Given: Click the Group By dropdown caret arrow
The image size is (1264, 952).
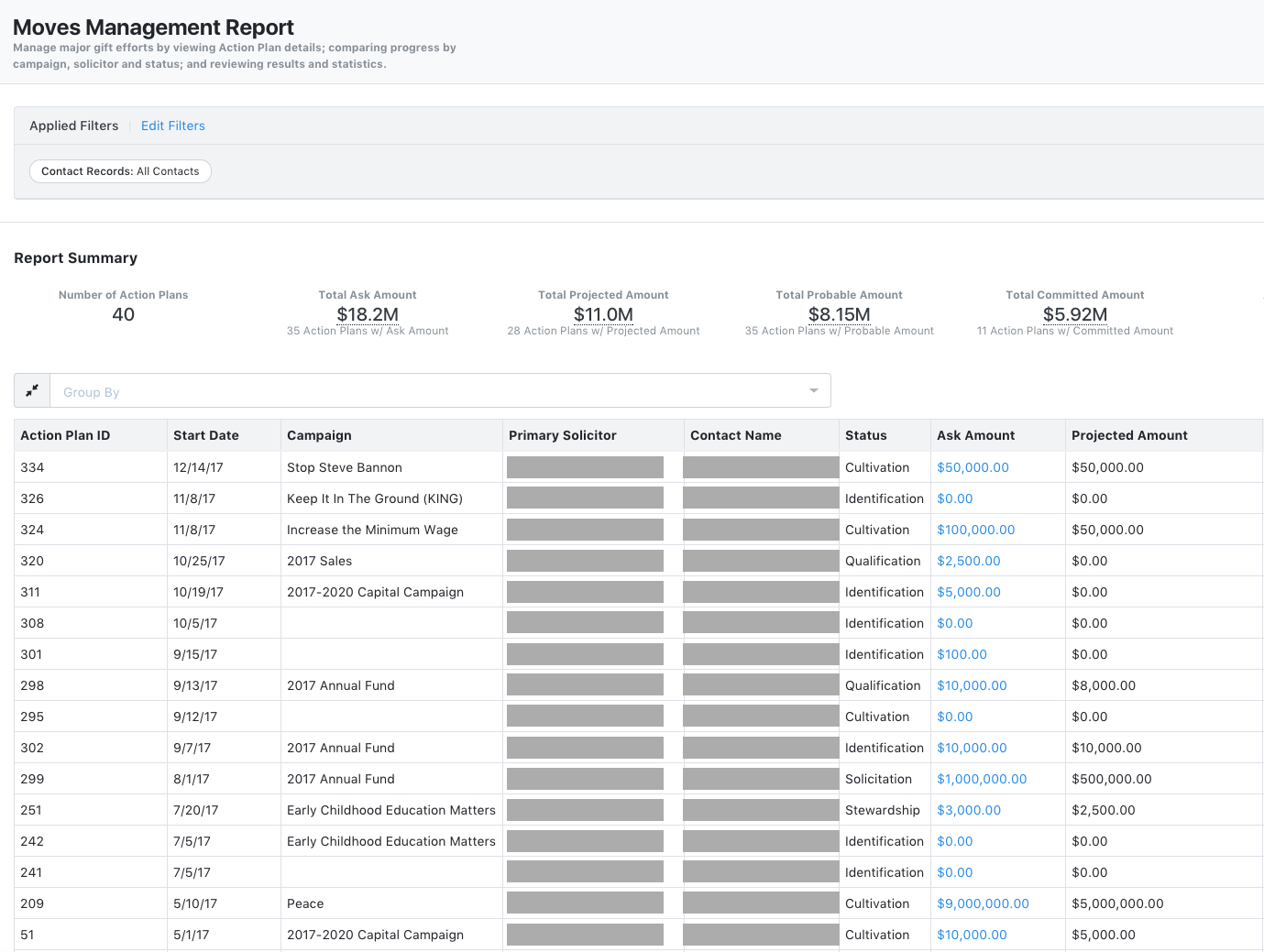Looking at the screenshot, I should (x=813, y=391).
